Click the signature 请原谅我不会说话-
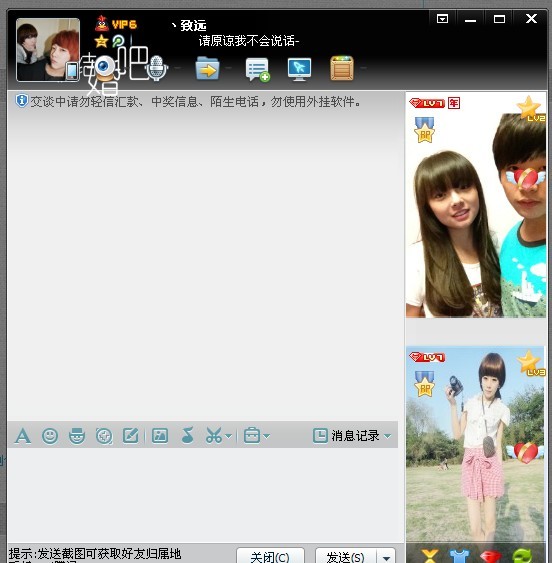 pos(249,41)
